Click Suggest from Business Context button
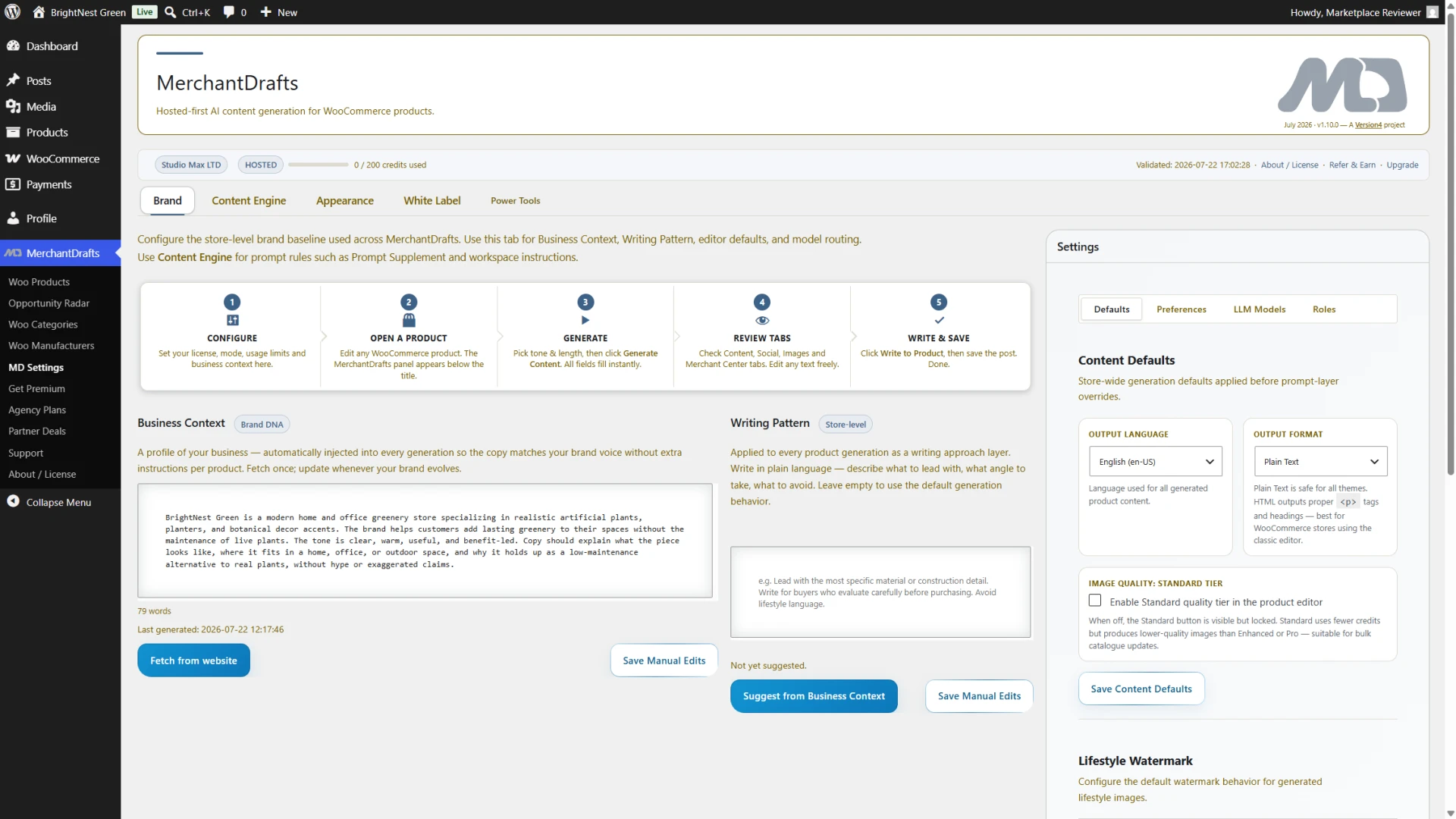Viewport: 1456px width, 819px height. 814,696
